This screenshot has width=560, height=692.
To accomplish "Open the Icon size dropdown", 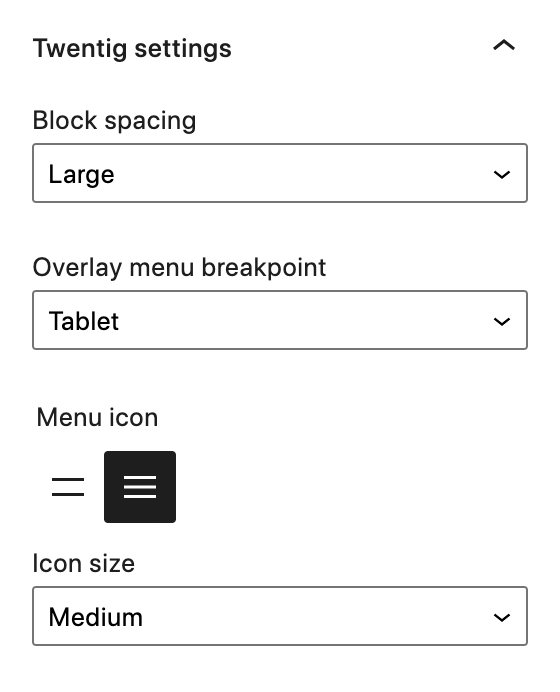I will pyautogui.click(x=280, y=616).
